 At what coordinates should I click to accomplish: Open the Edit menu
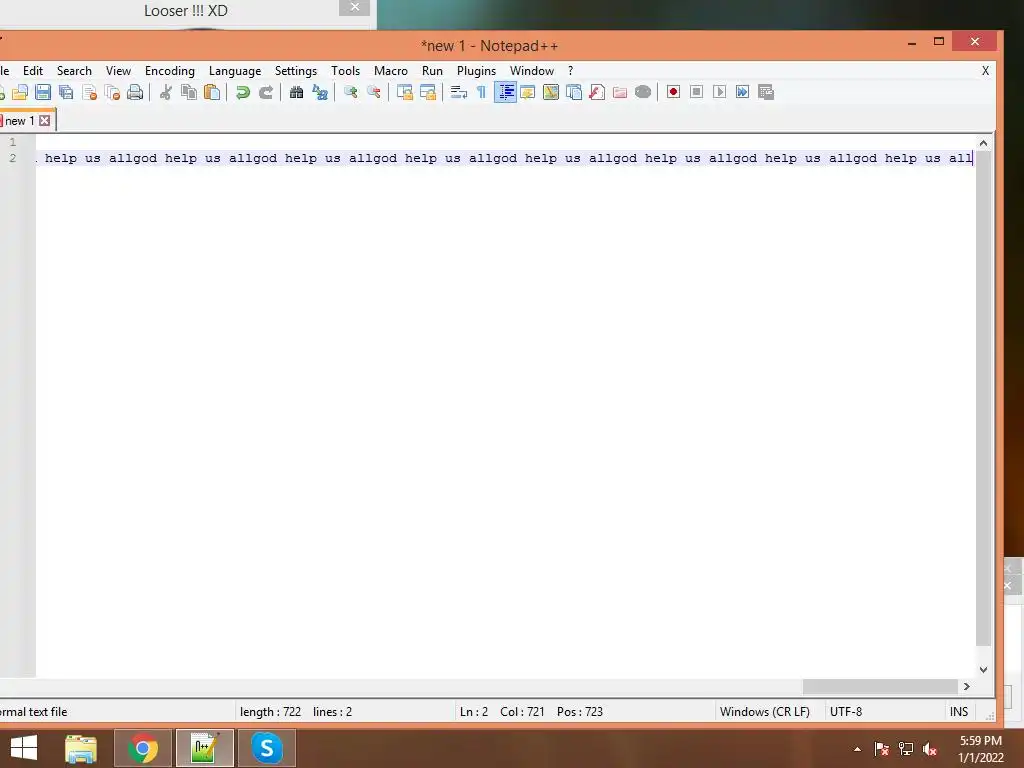33,71
